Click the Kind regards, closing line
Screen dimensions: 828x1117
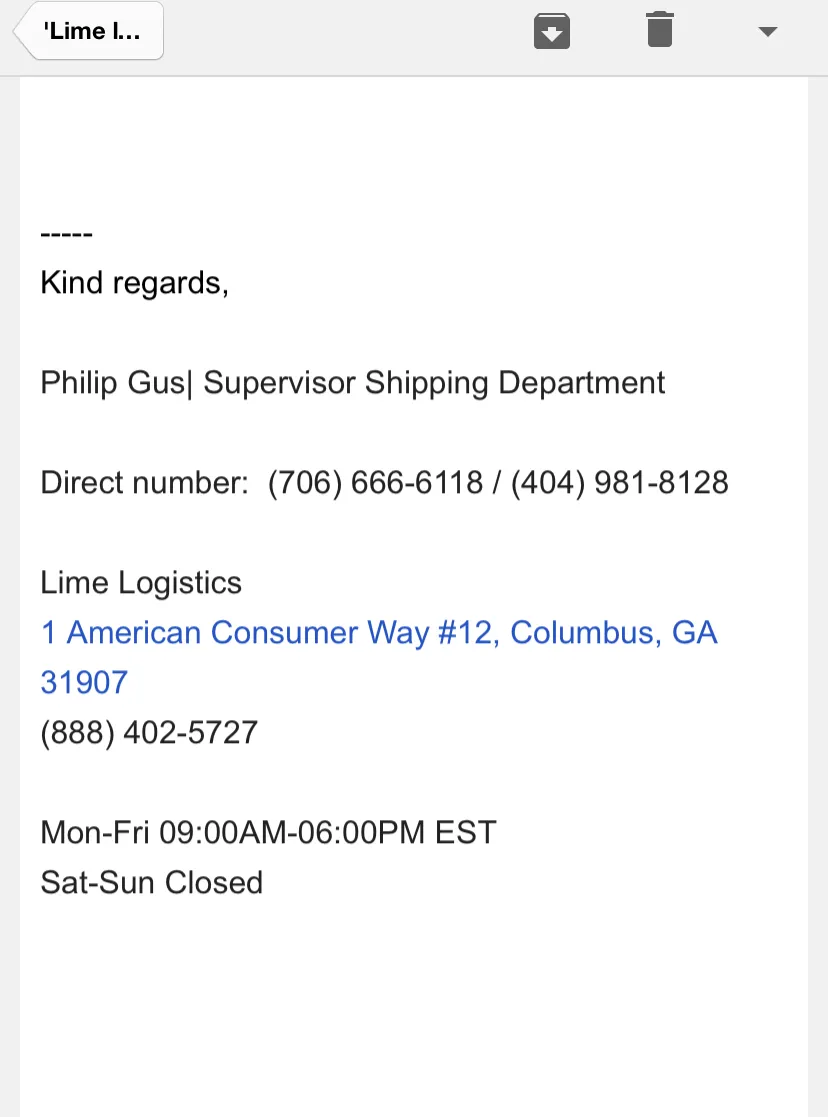[x=135, y=283]
